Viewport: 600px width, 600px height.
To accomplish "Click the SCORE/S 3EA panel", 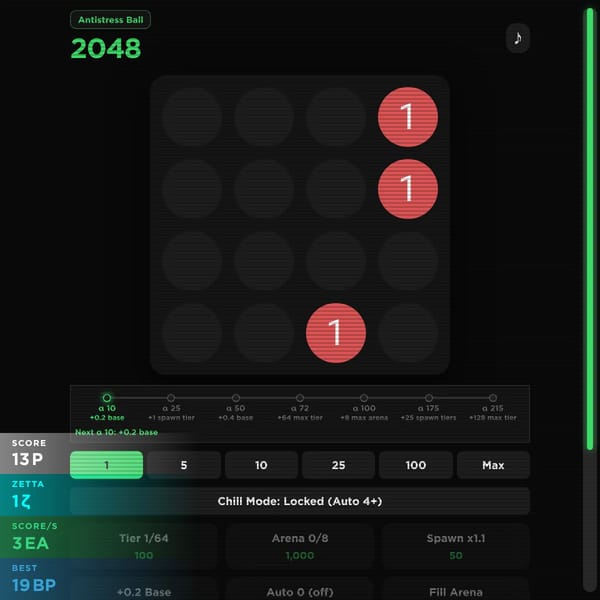I will (x=34, y=537).
